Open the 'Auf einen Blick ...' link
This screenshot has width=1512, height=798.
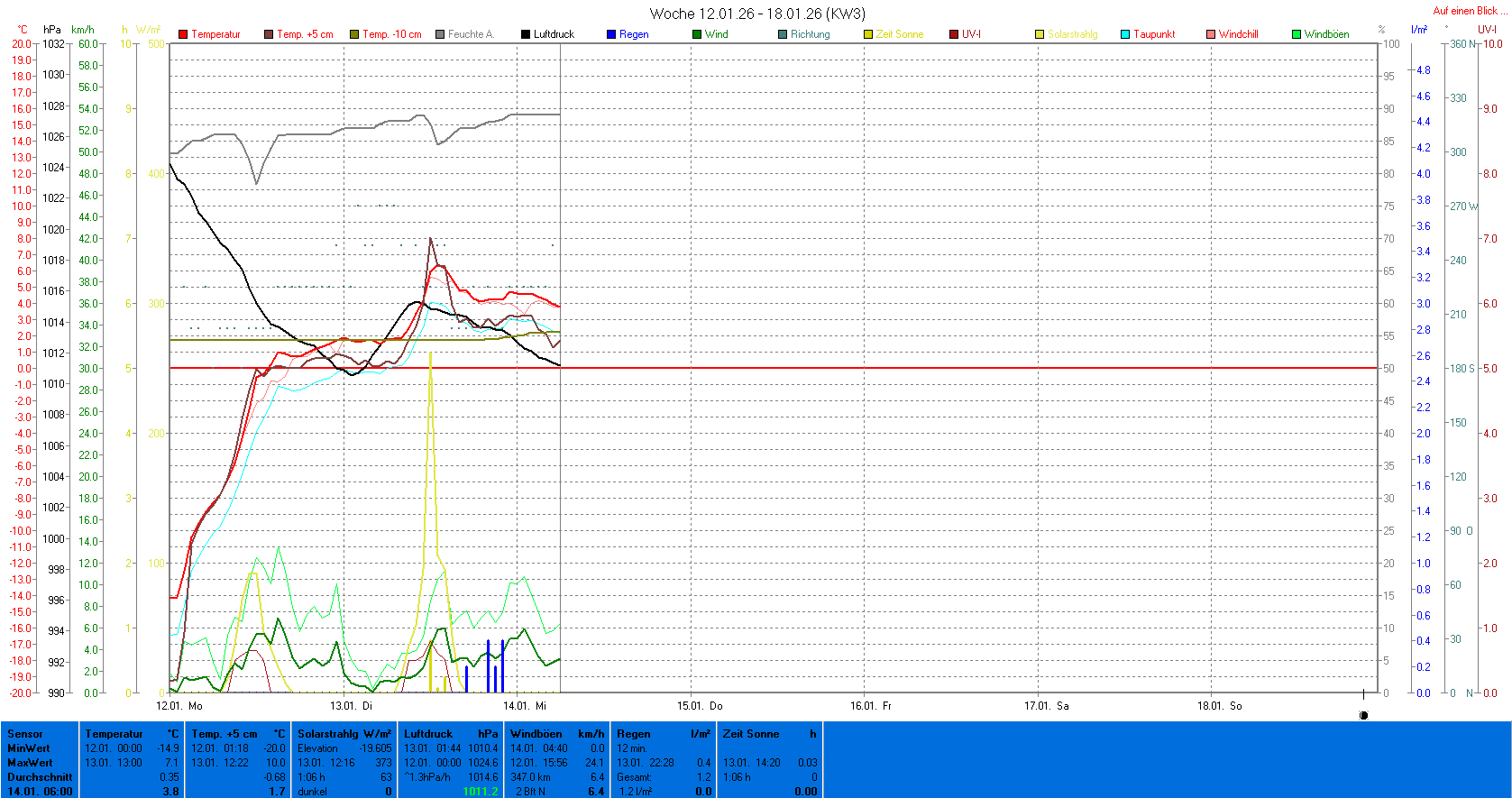click(1469, 11)
